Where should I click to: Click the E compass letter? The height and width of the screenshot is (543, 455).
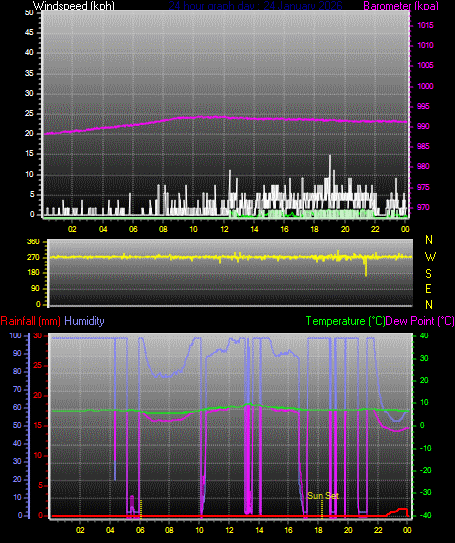[428, 288]
